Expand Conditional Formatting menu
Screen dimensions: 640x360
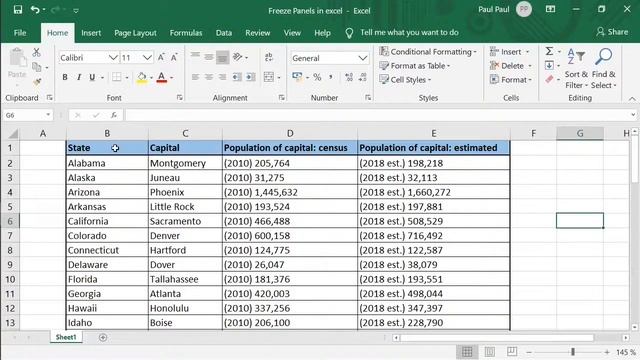427,51
